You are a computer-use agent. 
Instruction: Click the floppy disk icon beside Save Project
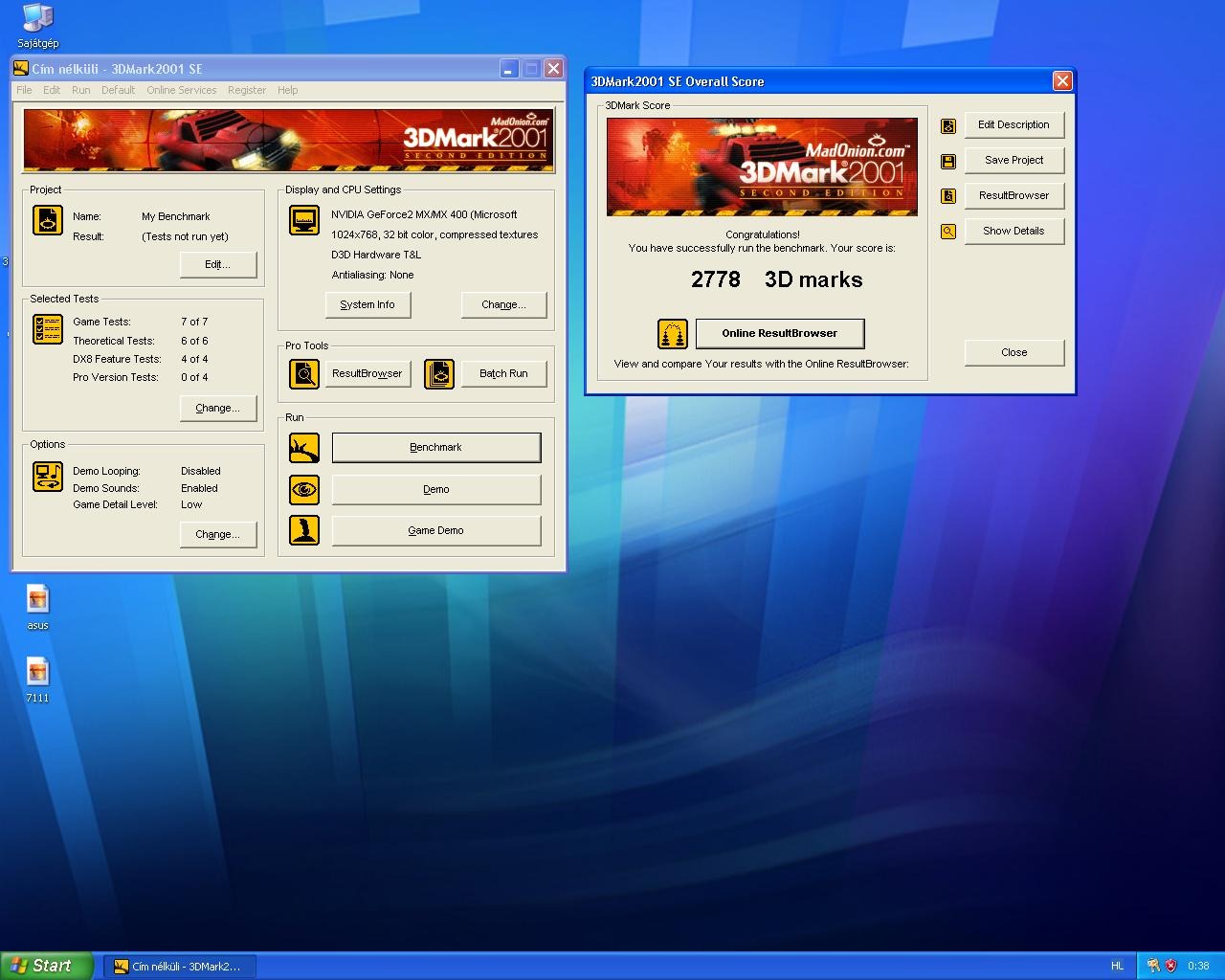pos(948,161)
